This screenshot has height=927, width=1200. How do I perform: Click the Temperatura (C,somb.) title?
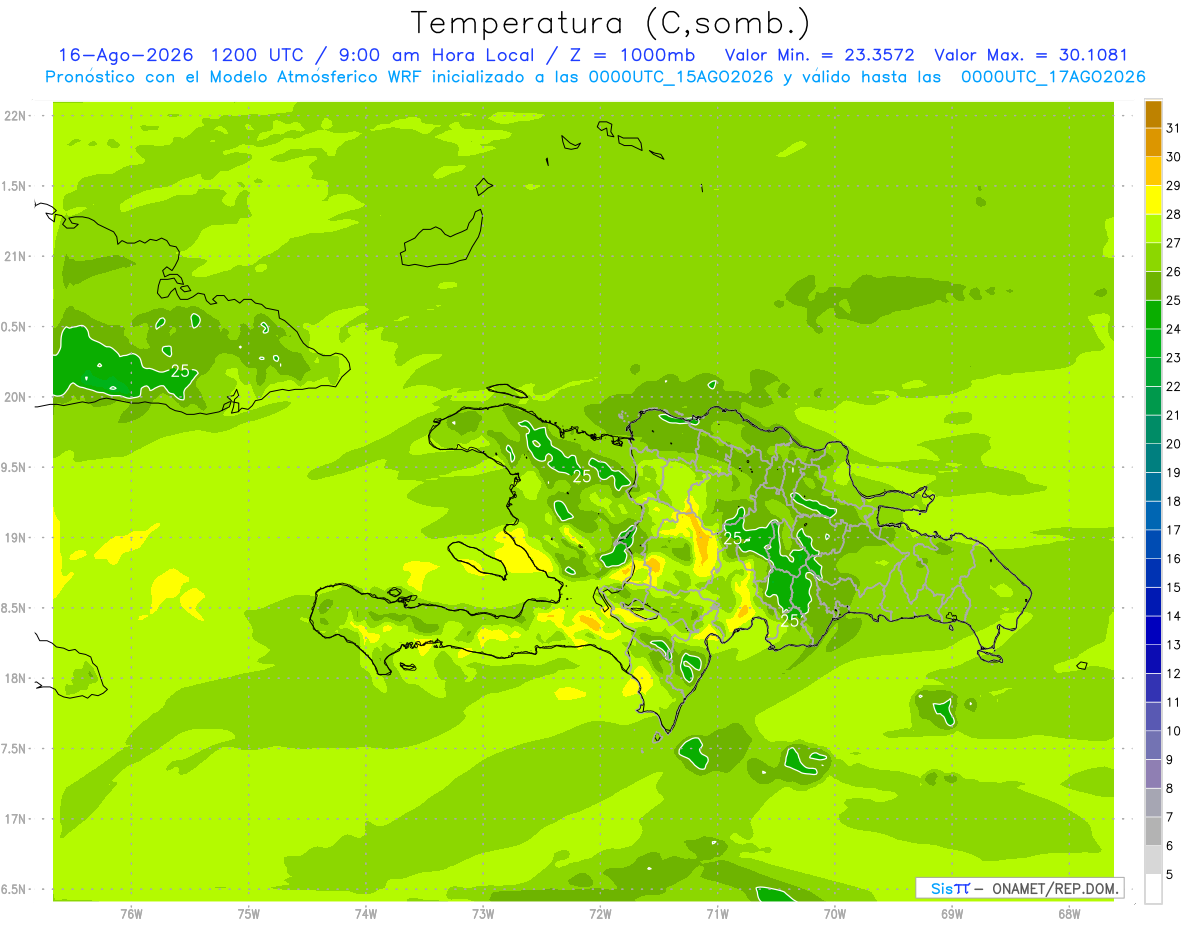pyautogui.click(x=611, y=23)
